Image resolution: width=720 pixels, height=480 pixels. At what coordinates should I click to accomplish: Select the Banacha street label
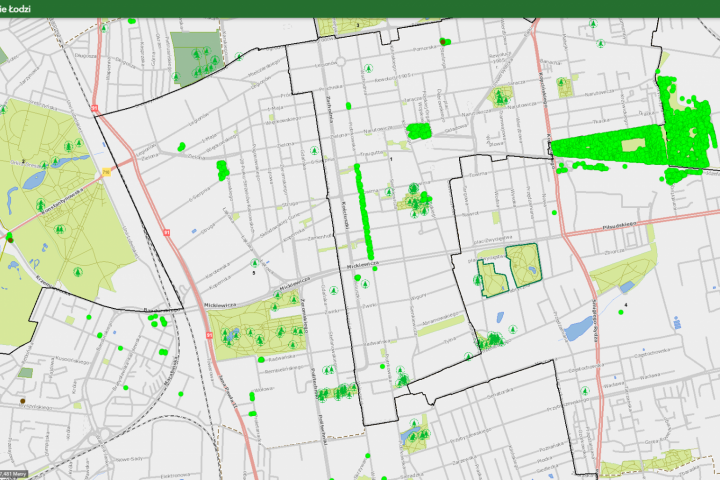pos(551,62)
